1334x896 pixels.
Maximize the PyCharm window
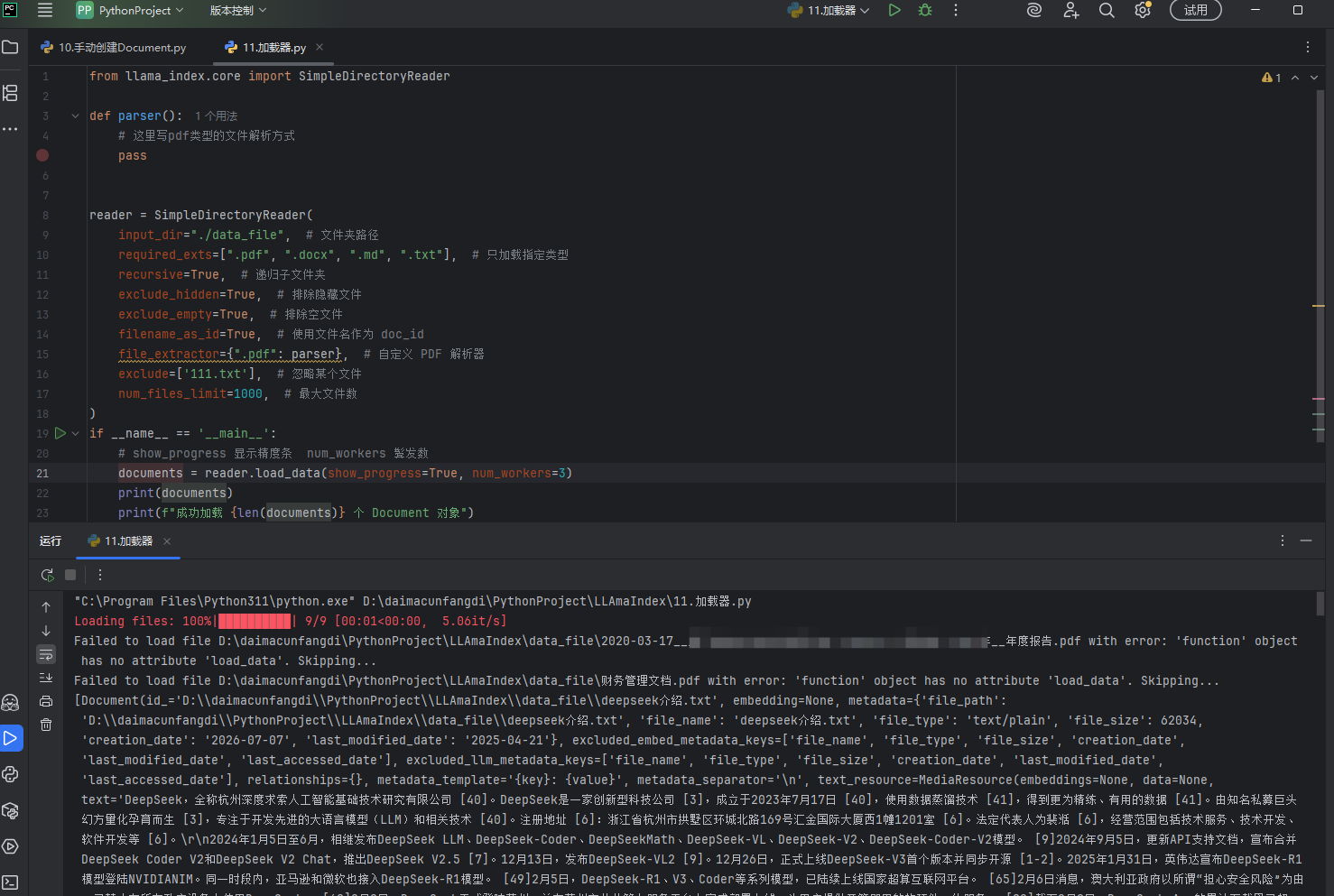(1298, 10)
